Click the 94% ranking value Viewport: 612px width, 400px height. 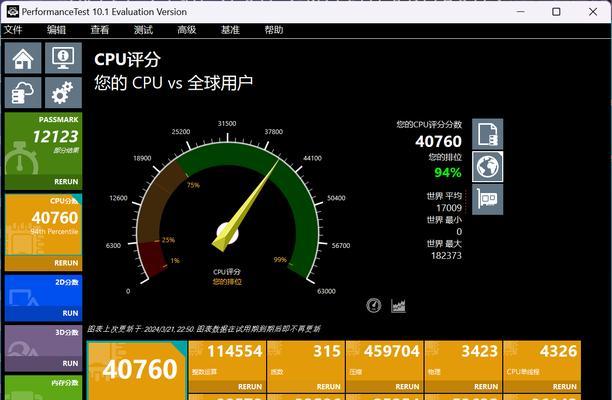click(448, 172)
